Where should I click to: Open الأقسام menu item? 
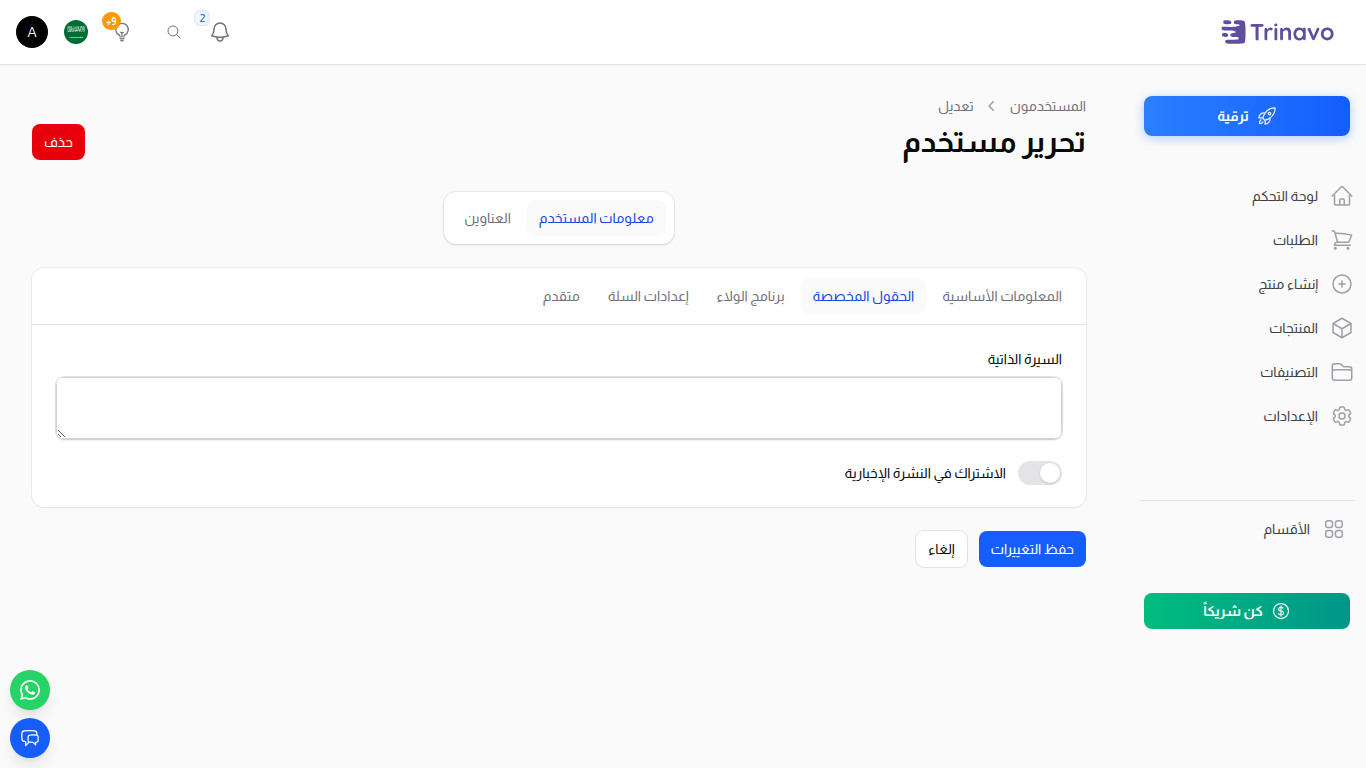(1286, 529)
